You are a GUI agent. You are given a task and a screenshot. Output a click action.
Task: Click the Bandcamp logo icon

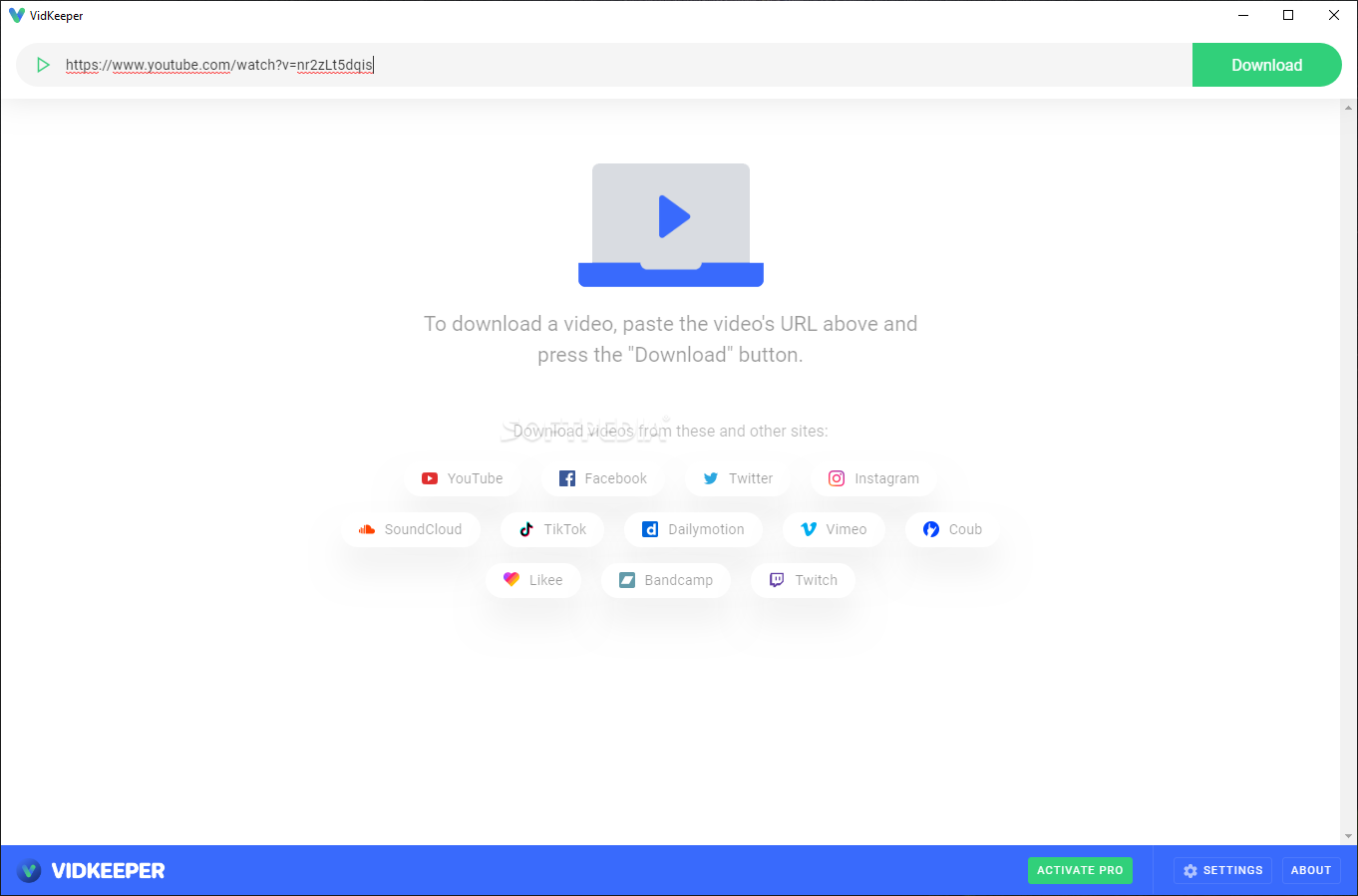tap(627, 580)
